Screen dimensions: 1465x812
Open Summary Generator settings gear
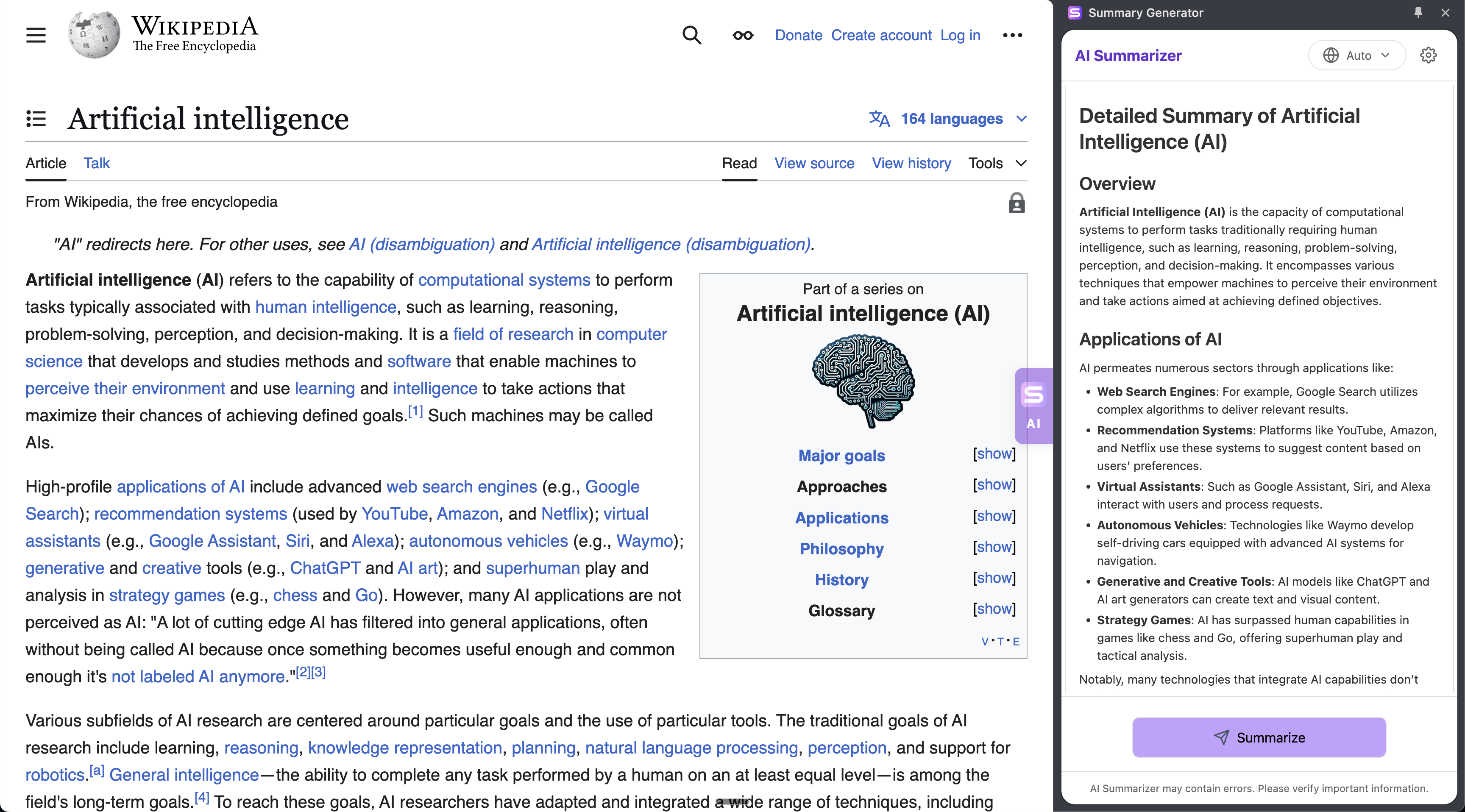1429,55
